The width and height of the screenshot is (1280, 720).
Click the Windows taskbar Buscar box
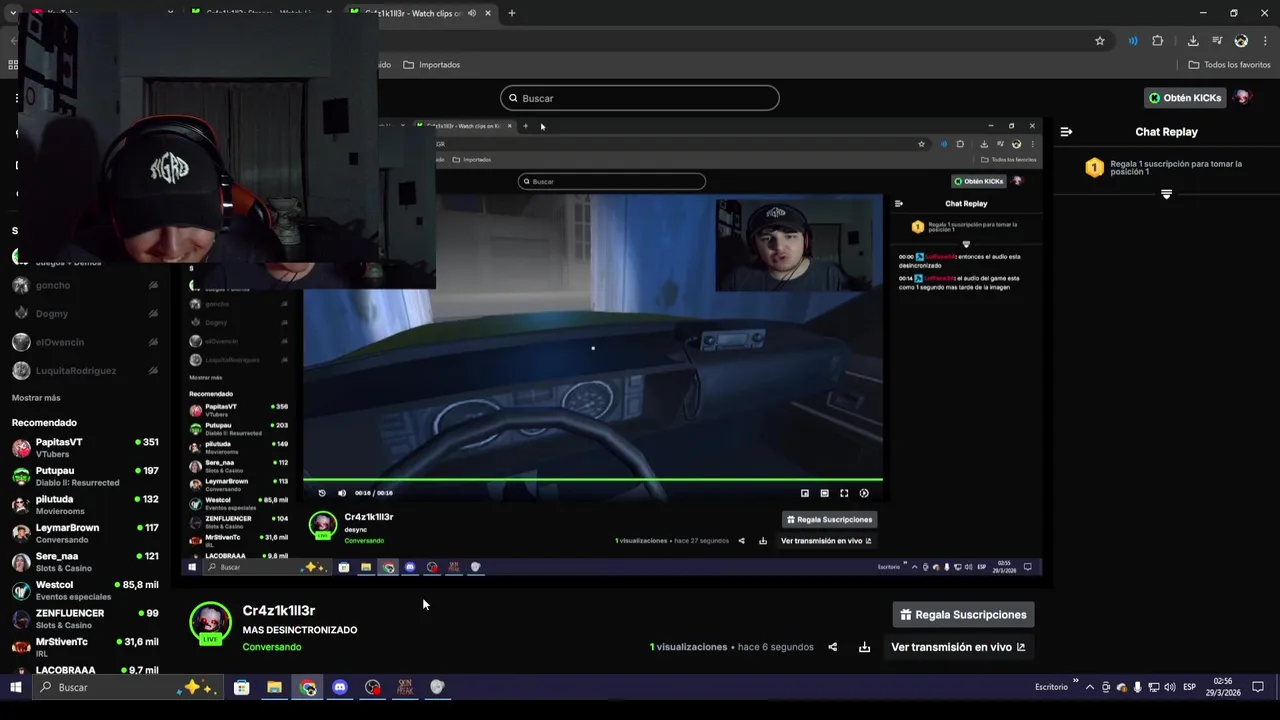(x=128, y=687)
